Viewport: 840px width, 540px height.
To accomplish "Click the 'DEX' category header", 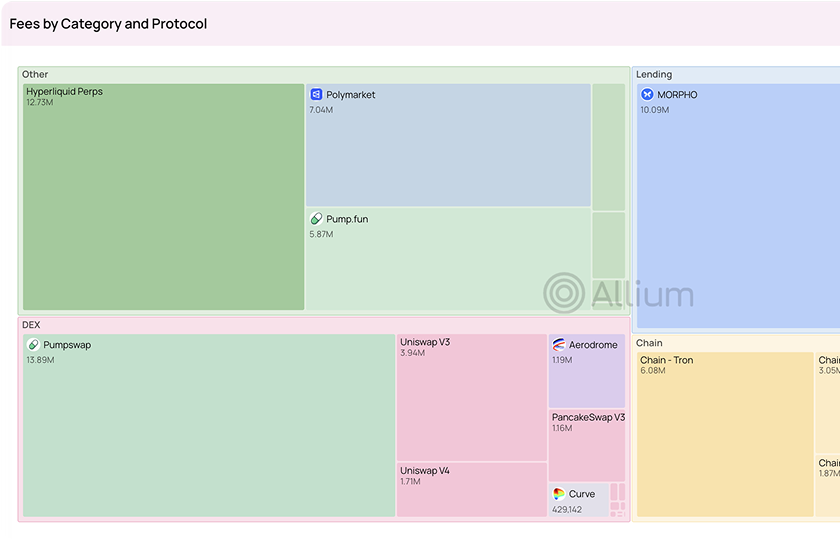I will 31,325.
